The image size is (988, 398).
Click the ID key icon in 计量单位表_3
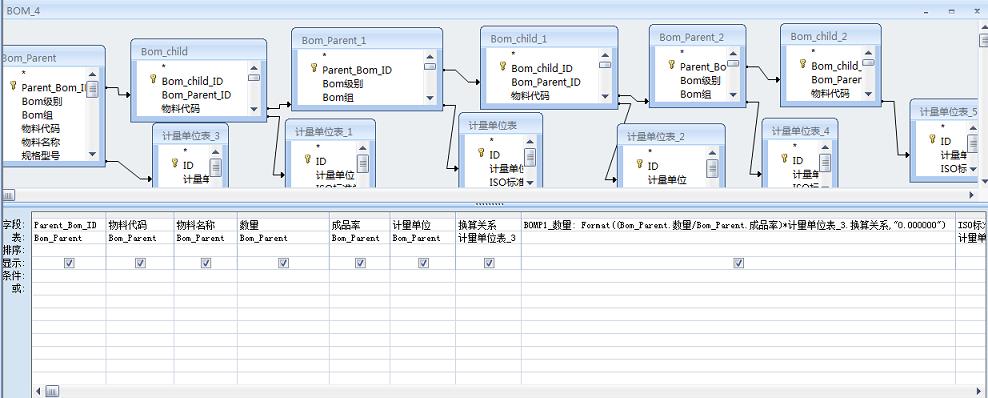[175, 162]
